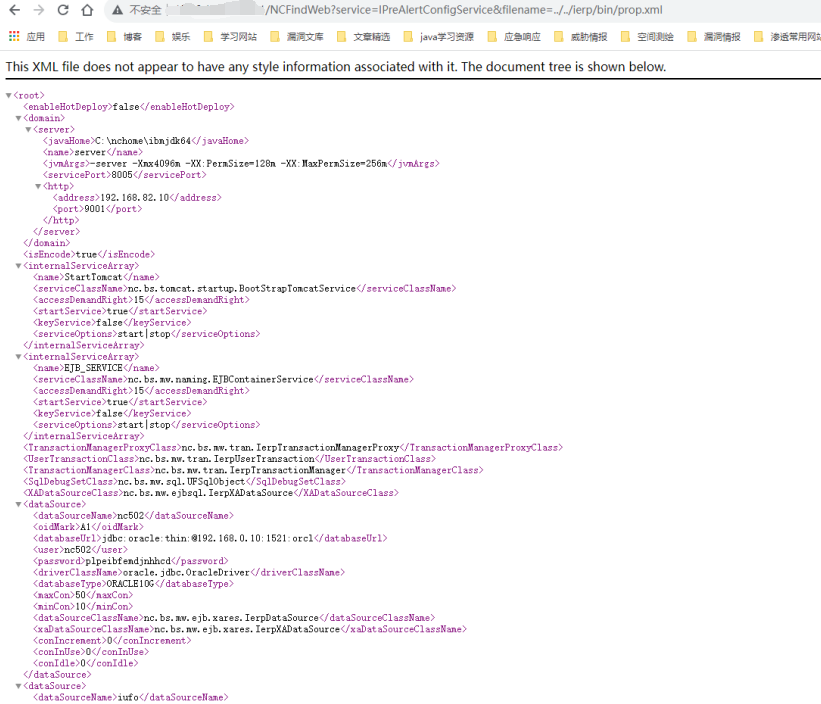Image resolution: width=821 pixels, height=704 pixels.
Task: Collapse the http XML node
Action: tap(38, 186)
